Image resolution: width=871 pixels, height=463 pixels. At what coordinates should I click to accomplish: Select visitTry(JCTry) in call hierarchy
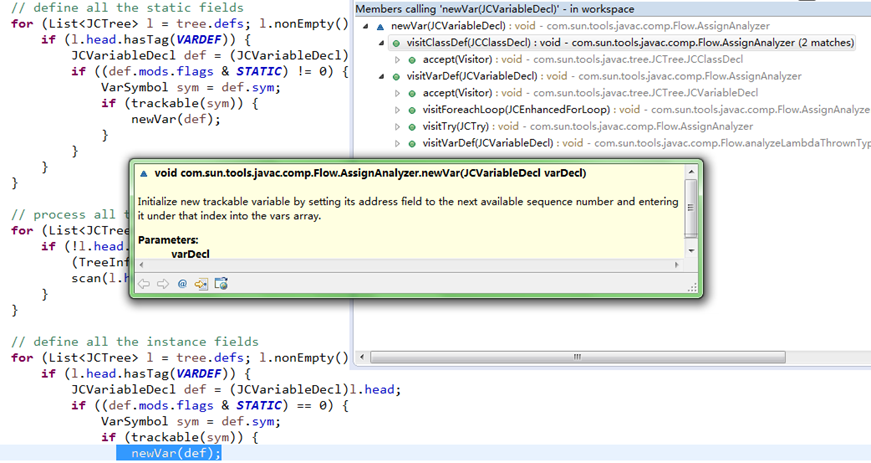pyautogui.click(x=455, y=127)
